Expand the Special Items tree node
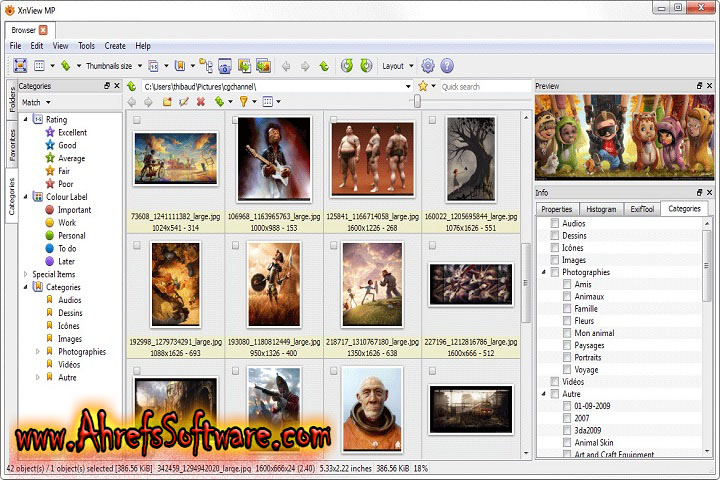720x480 pixels. coord(25,274)
